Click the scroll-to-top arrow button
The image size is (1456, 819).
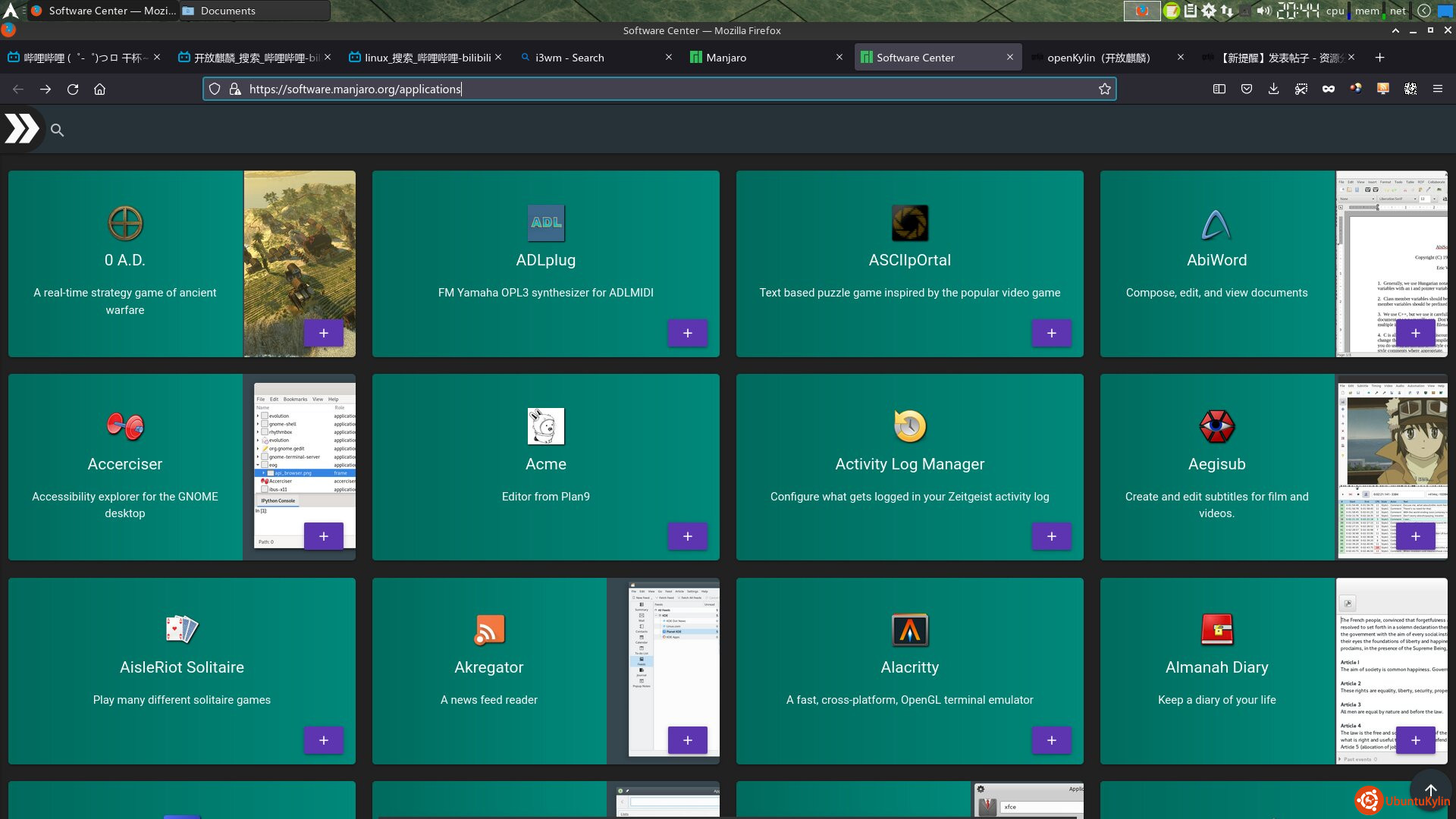tap(1430, 790)
